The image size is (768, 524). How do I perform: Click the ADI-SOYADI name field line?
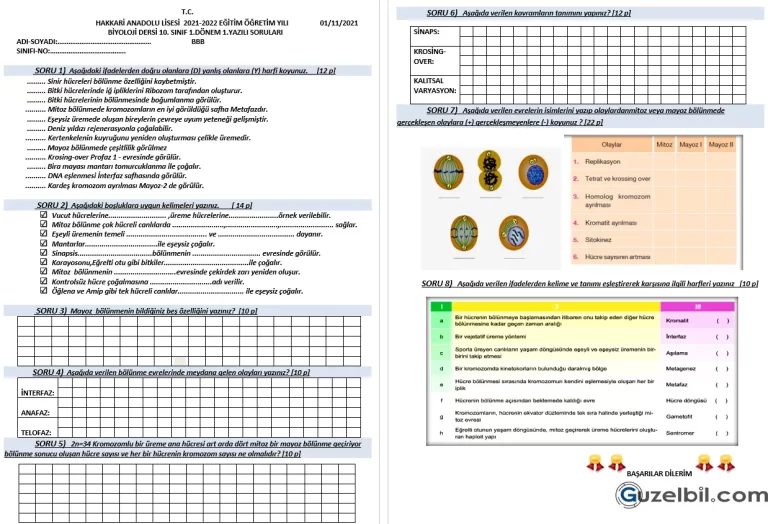click(x=90, y=42)
